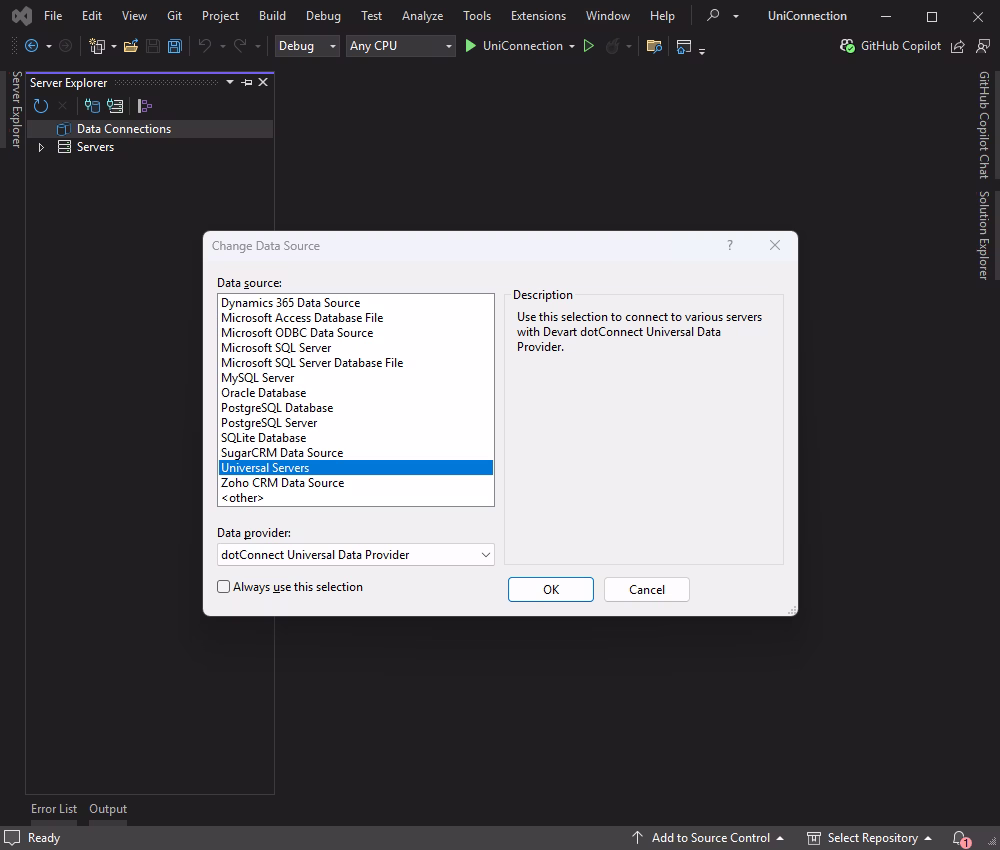Open the Project menu
The width and height of the screenshot is (1000, 850).
[x=220, y=16]
